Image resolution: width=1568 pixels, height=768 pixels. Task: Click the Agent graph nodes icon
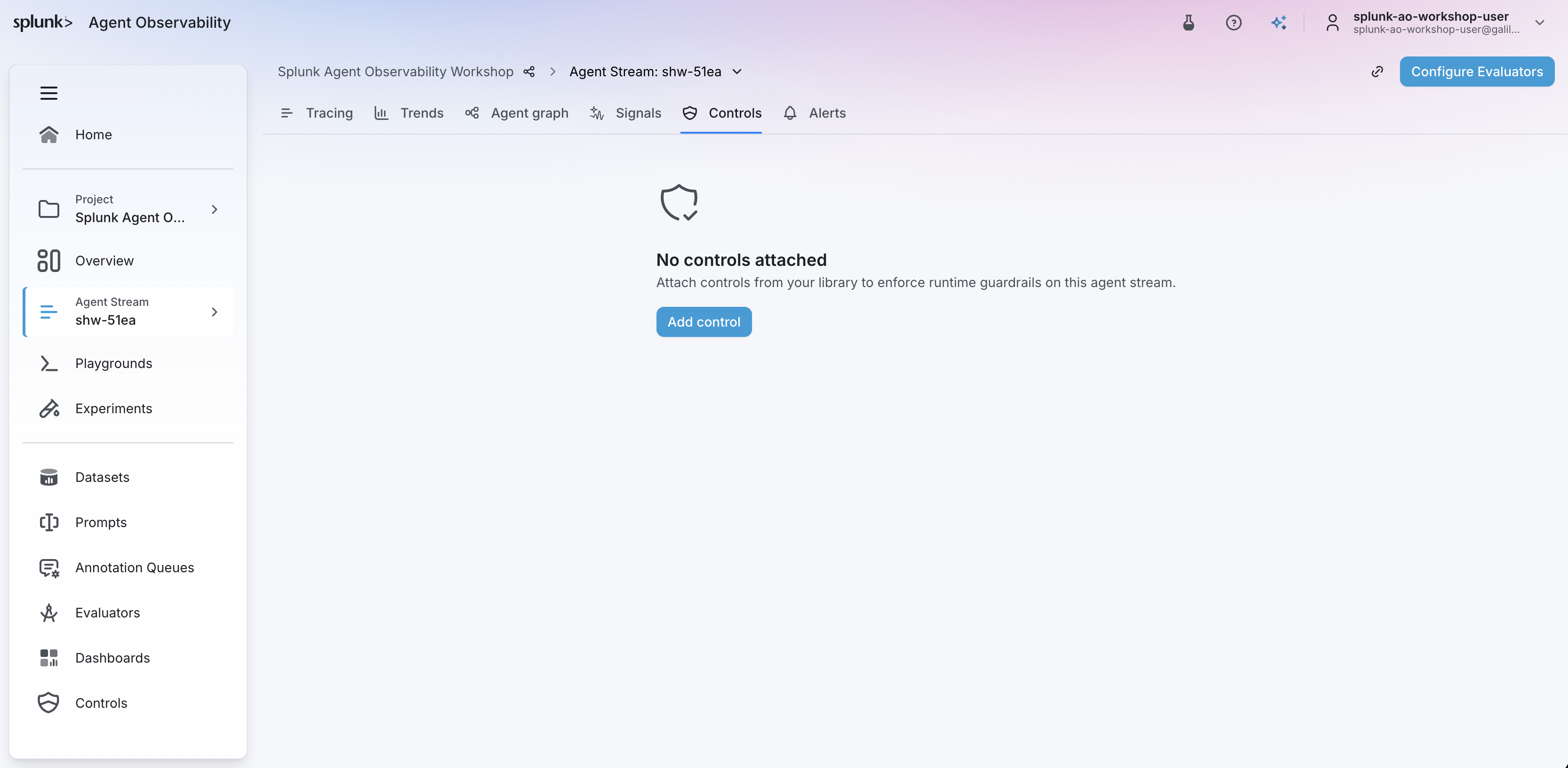click(x=472, y=112)
